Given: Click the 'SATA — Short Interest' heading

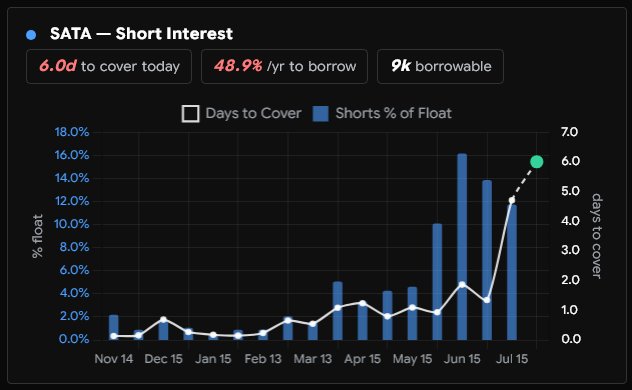Looking at the screenshot, I should 141,34.
